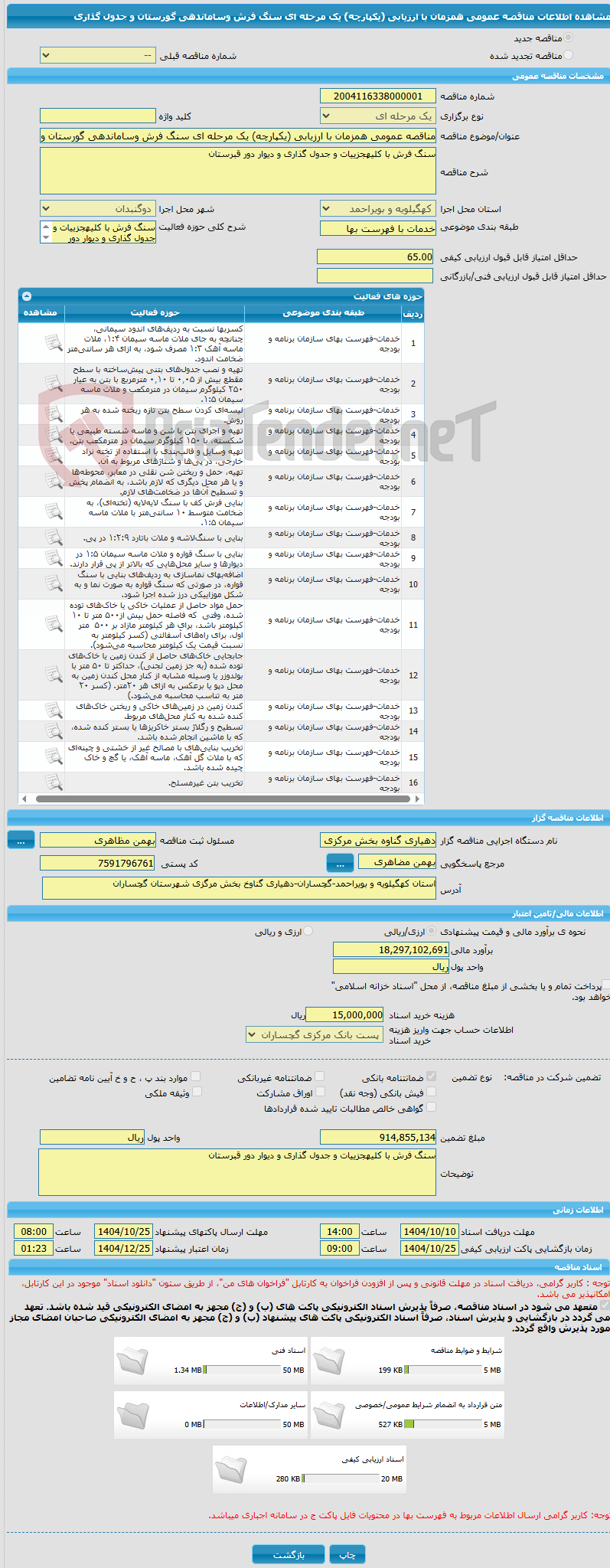610x1568 pixels.
Task: Click اسناد ارزیابی کیفی size progress bar
Action: pyautogui.click(x=341, y=1479)
